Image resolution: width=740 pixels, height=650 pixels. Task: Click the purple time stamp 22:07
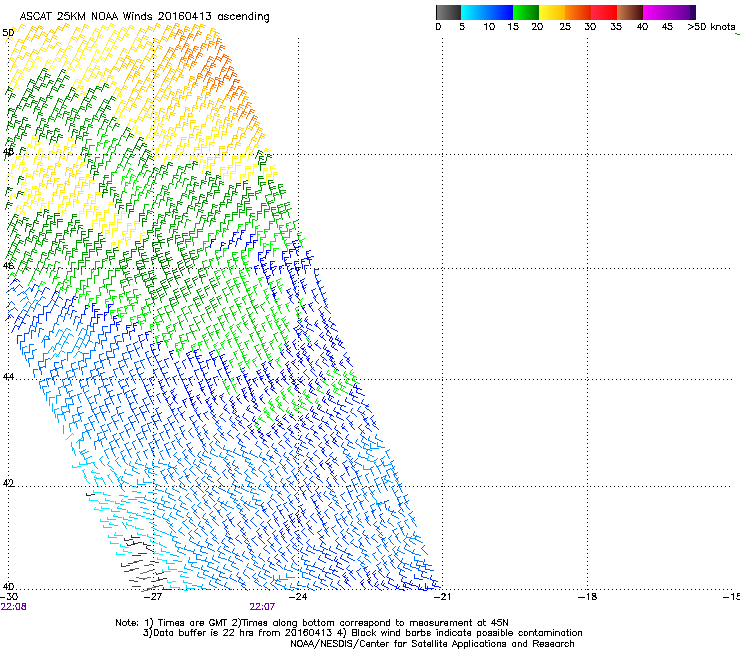262,607
